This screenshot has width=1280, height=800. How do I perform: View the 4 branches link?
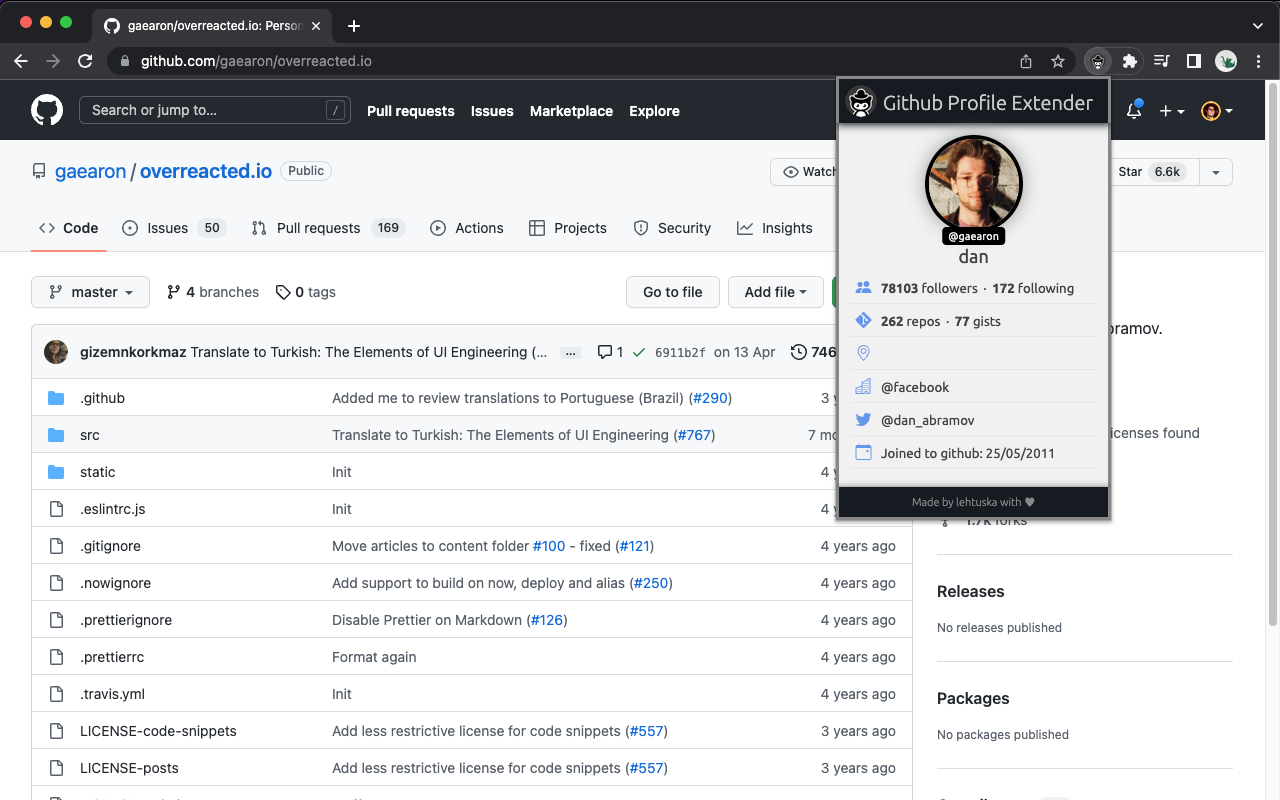[213, 292]
